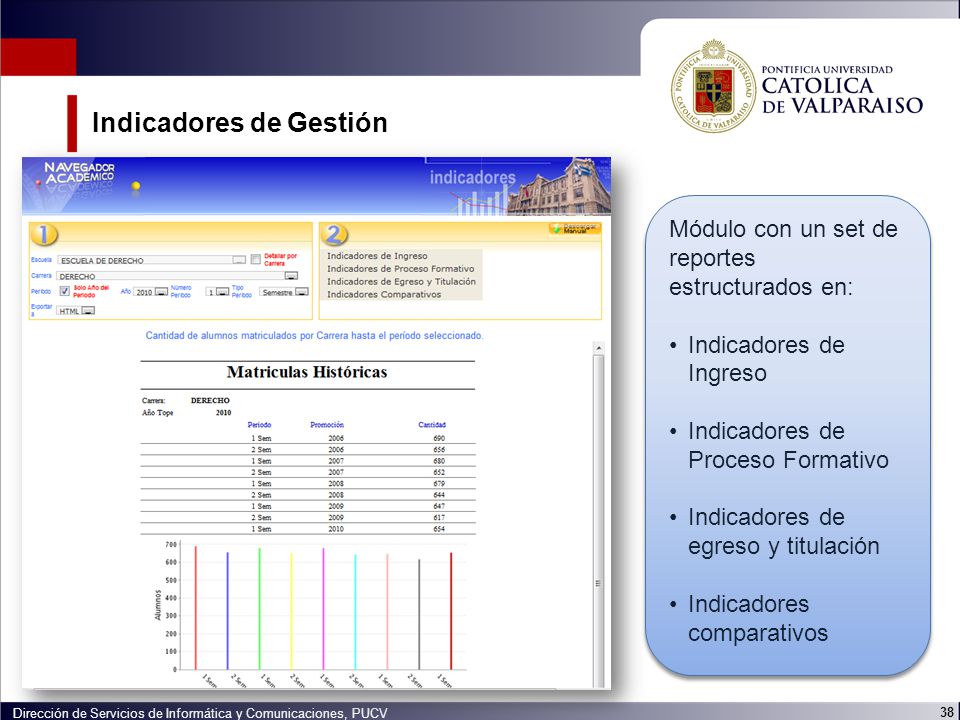The height and width of the screenshot is (720, 960).
Task: Click Cantidad value 617 in table
Action: click(439, 517)
